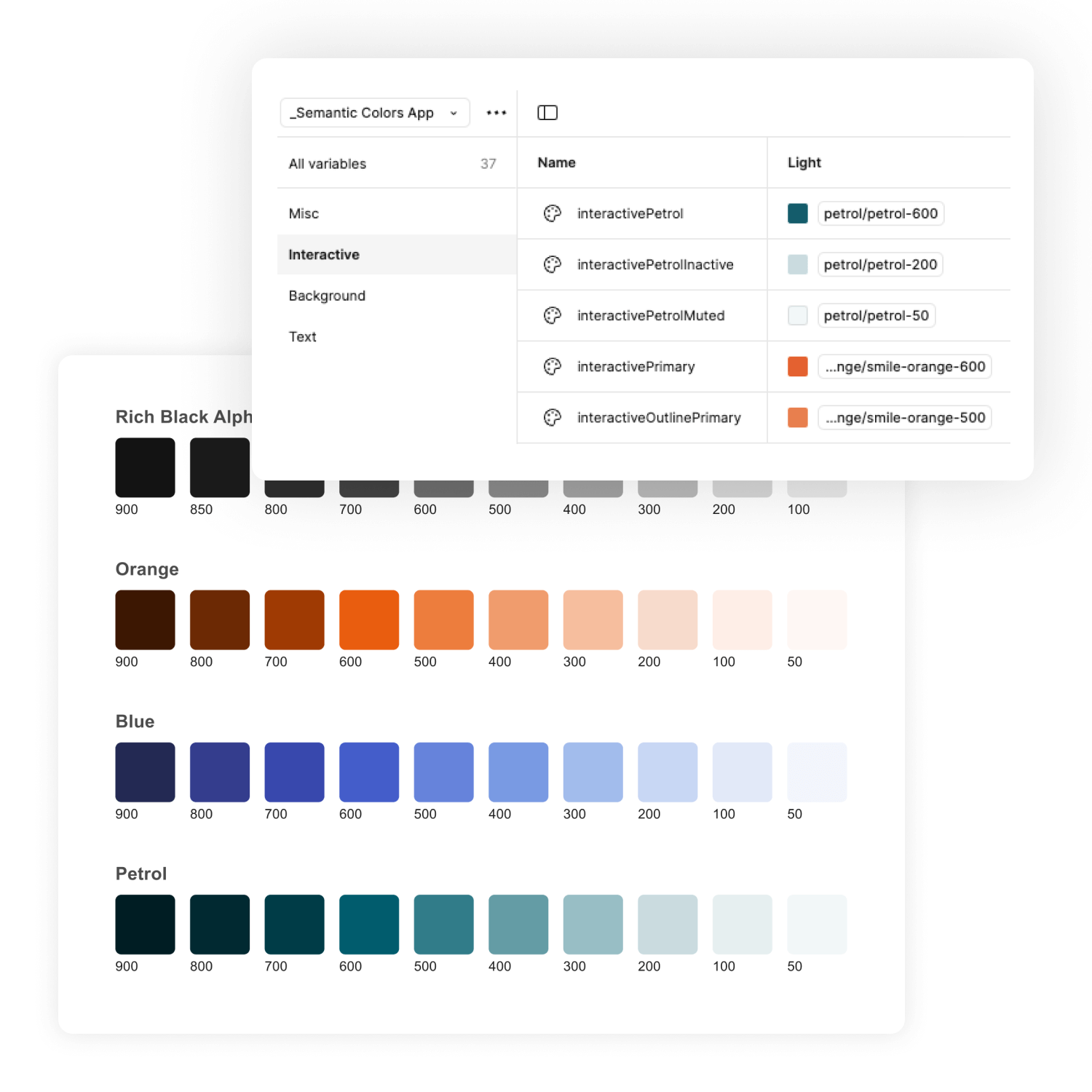Select the Blue 700 swatch
Image resolution: width=1092 pixels, height=1092 pixels.
294,772
